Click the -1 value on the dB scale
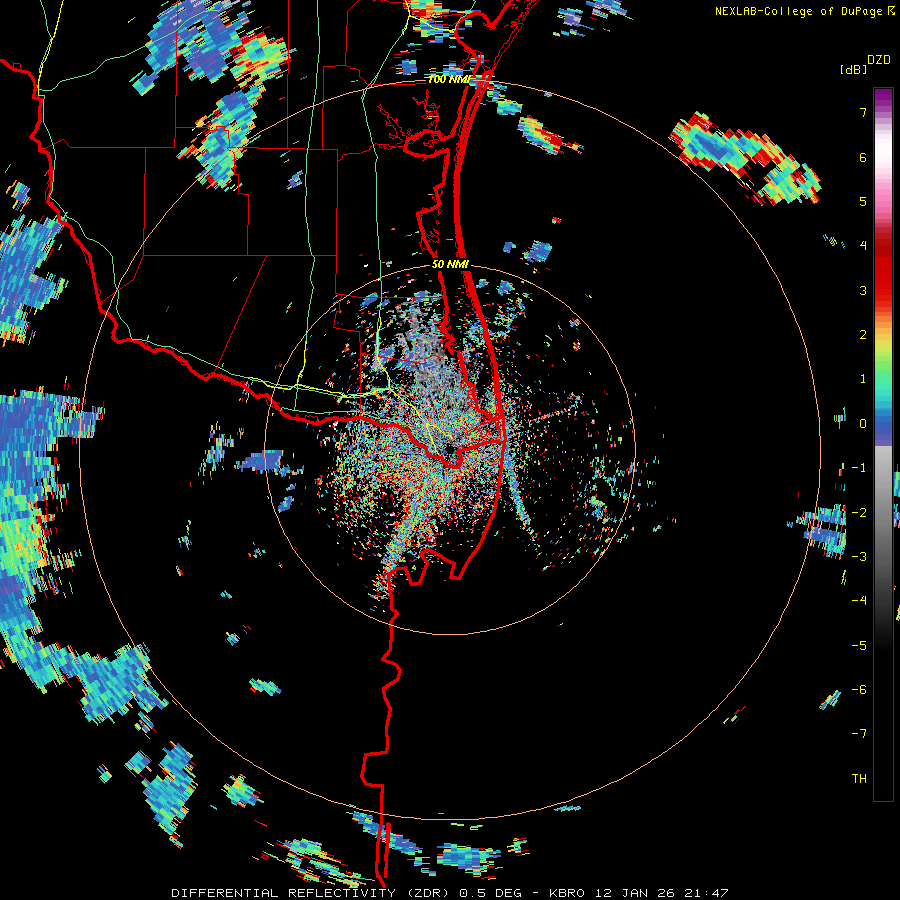Image resolution: width=900 pixels, height=900 pixels. click(x=859, y=468)
